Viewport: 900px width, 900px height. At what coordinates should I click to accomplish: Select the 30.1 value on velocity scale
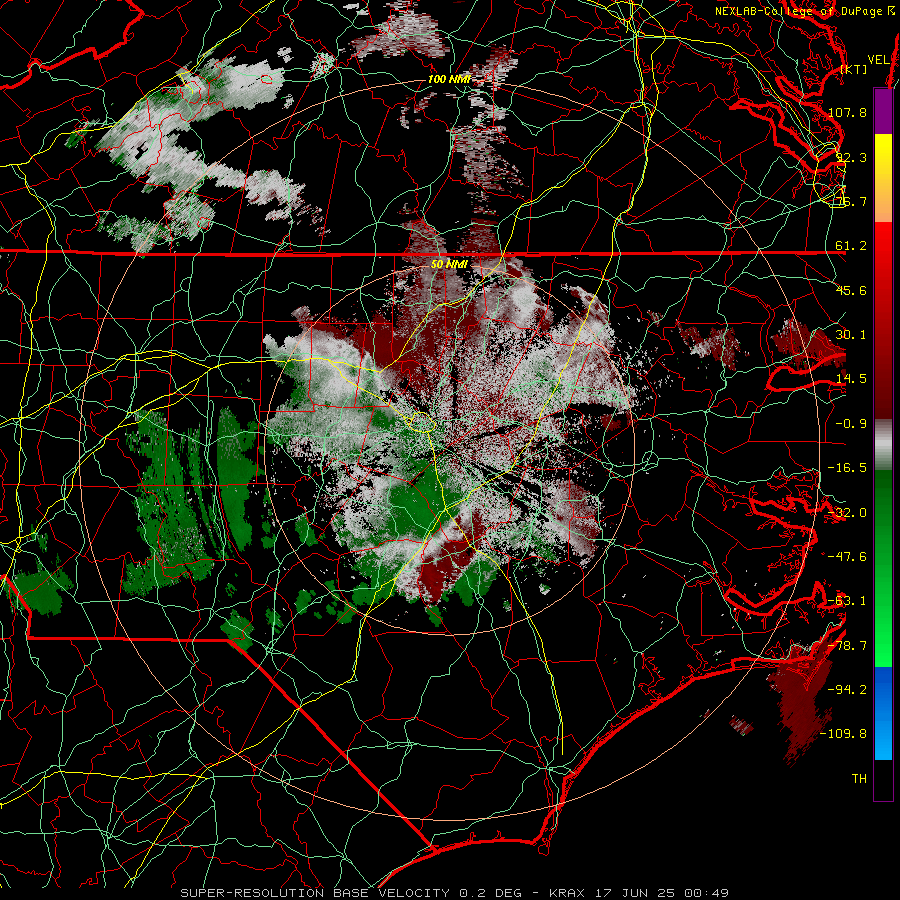click(x=851, y=335)
